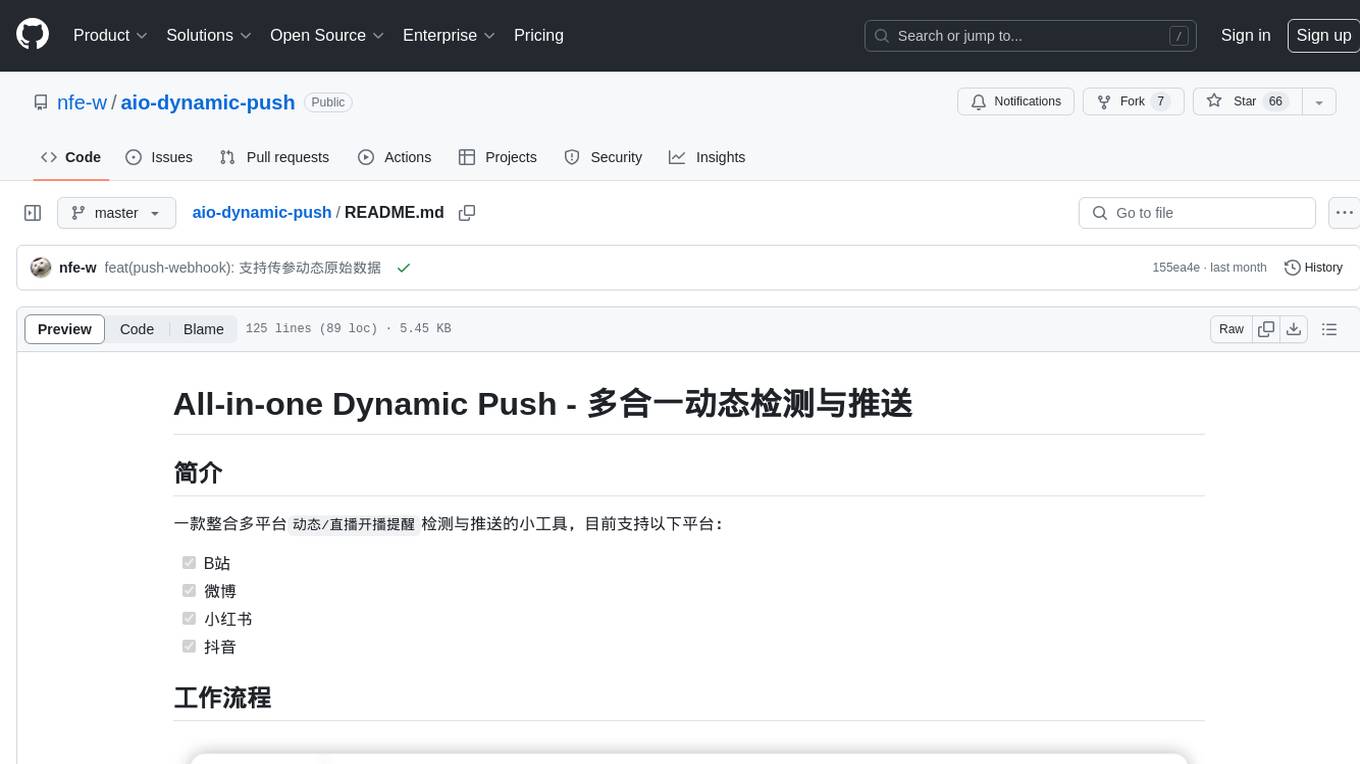Image resolution: width=1360 pixels, height=764 pixels.
Task: Click the Raw button
Action: pyautogui.click(x=1231, y=329)
